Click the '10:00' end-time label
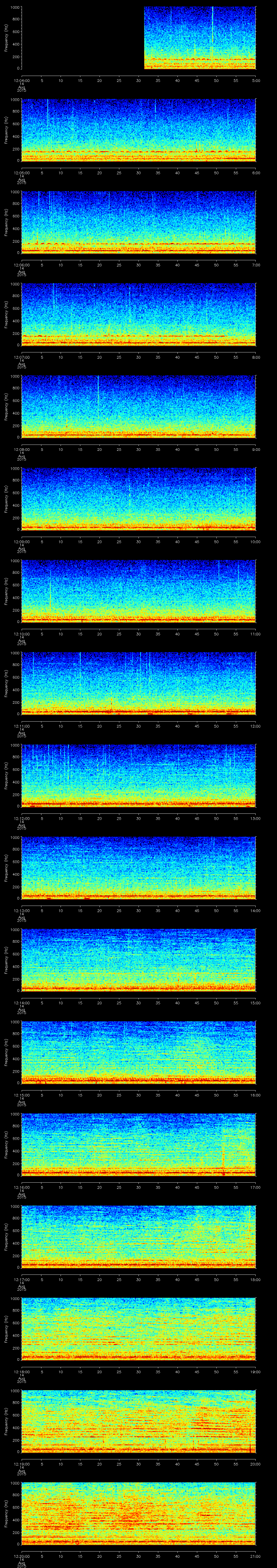 tap(255, 542)
